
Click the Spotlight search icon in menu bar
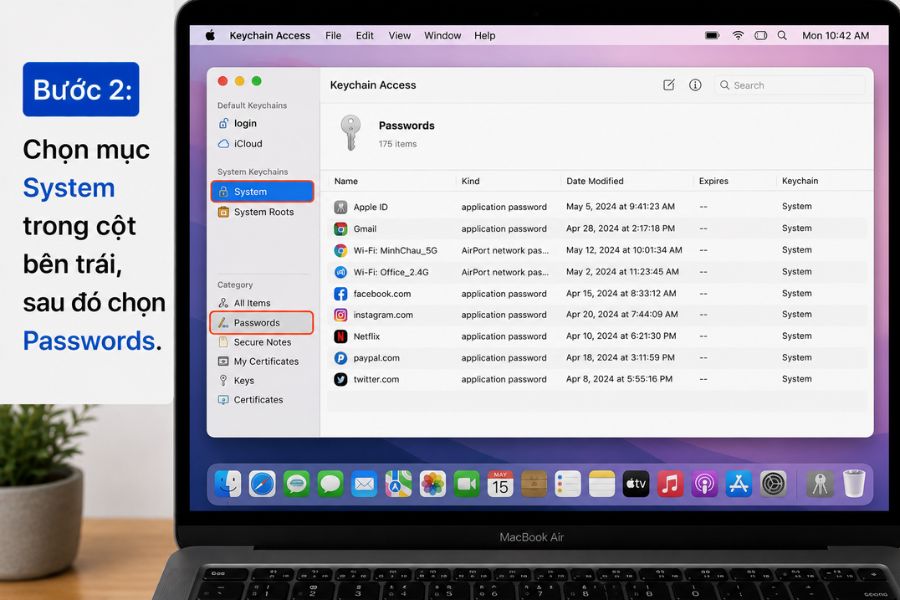pyautogui.click(x=782, y=36)
